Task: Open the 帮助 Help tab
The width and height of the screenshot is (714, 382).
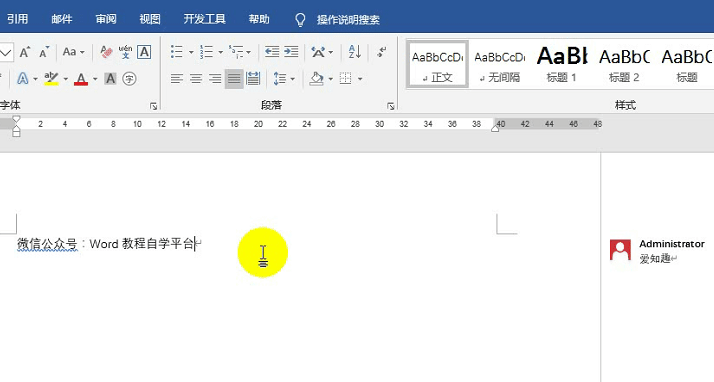Action: [259, 19]
